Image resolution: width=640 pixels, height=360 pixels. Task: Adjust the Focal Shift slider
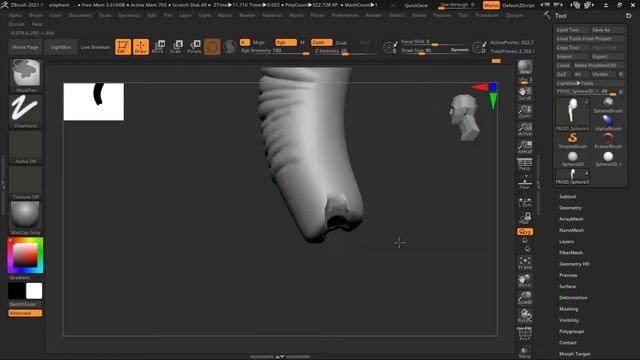click(x=433, y=42)
